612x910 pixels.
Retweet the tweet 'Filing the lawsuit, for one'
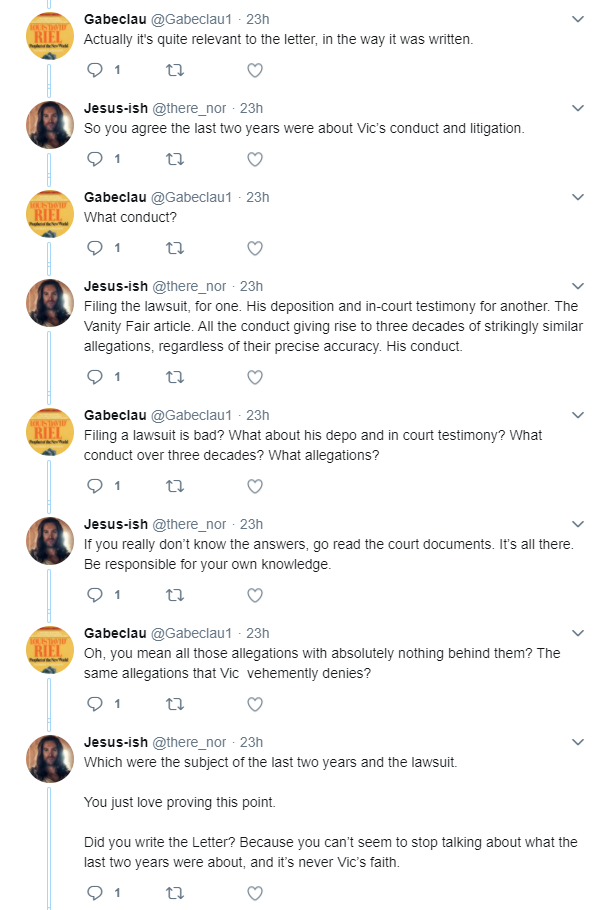coord(175,377)
